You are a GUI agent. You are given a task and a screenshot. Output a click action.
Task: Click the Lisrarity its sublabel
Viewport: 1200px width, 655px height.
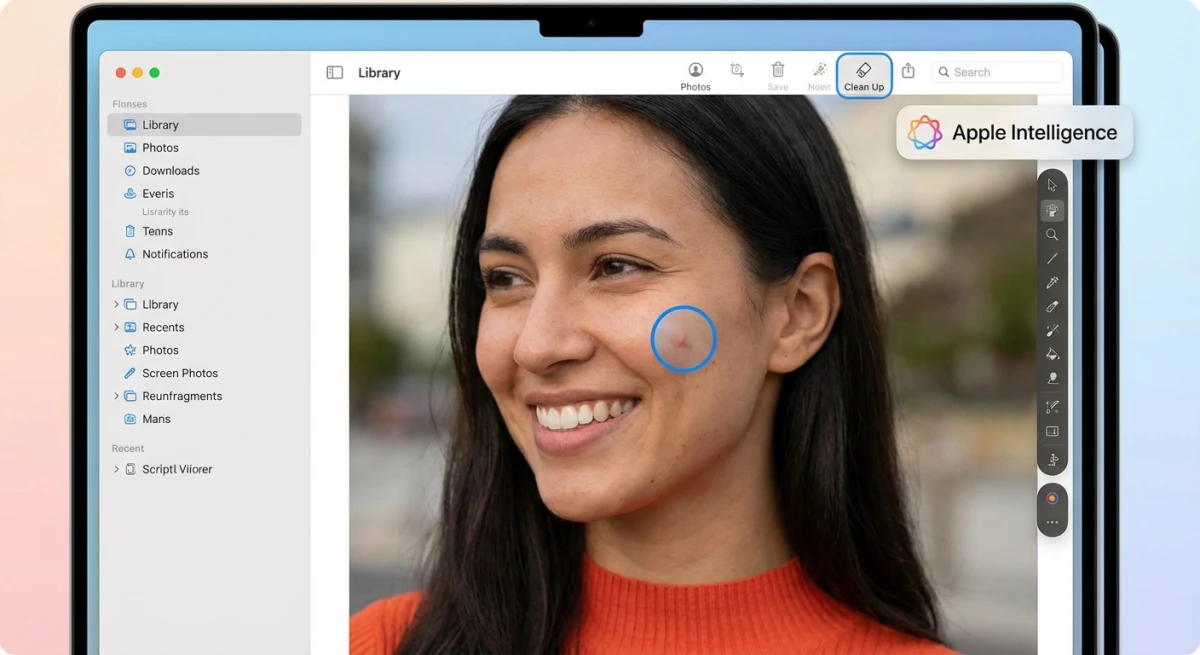tap(165, 212)
